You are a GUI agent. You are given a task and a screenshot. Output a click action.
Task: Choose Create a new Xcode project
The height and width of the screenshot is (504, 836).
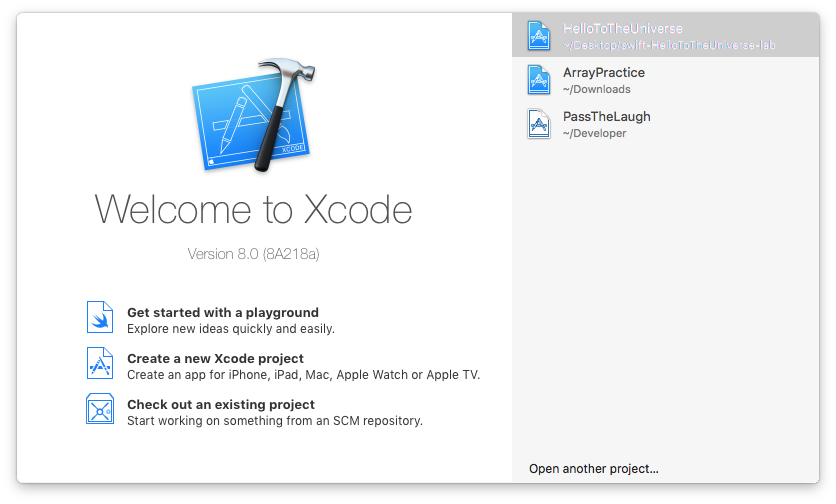pyautogui.click(x=215, y=358)
